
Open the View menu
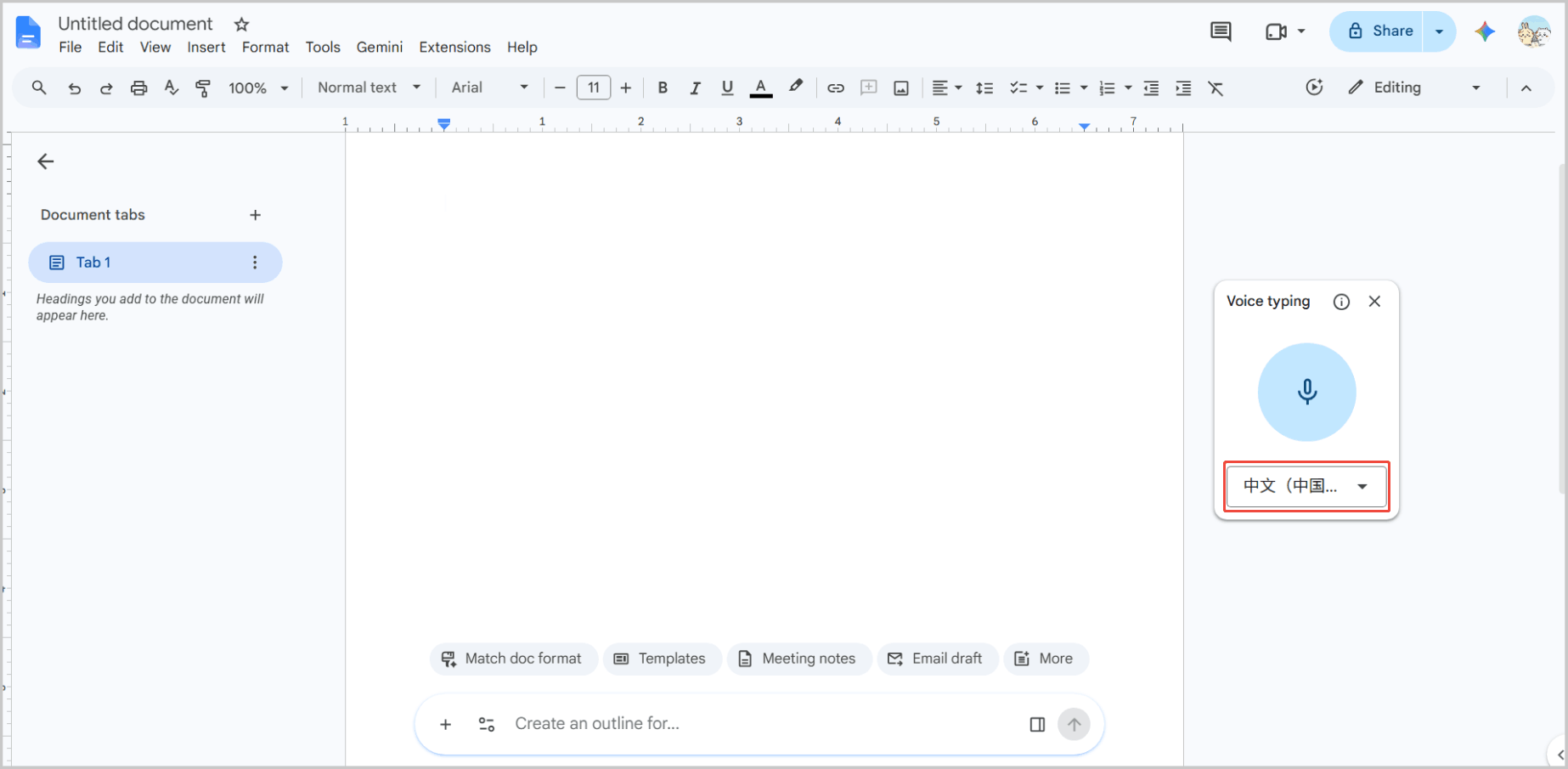pos(155,48)
